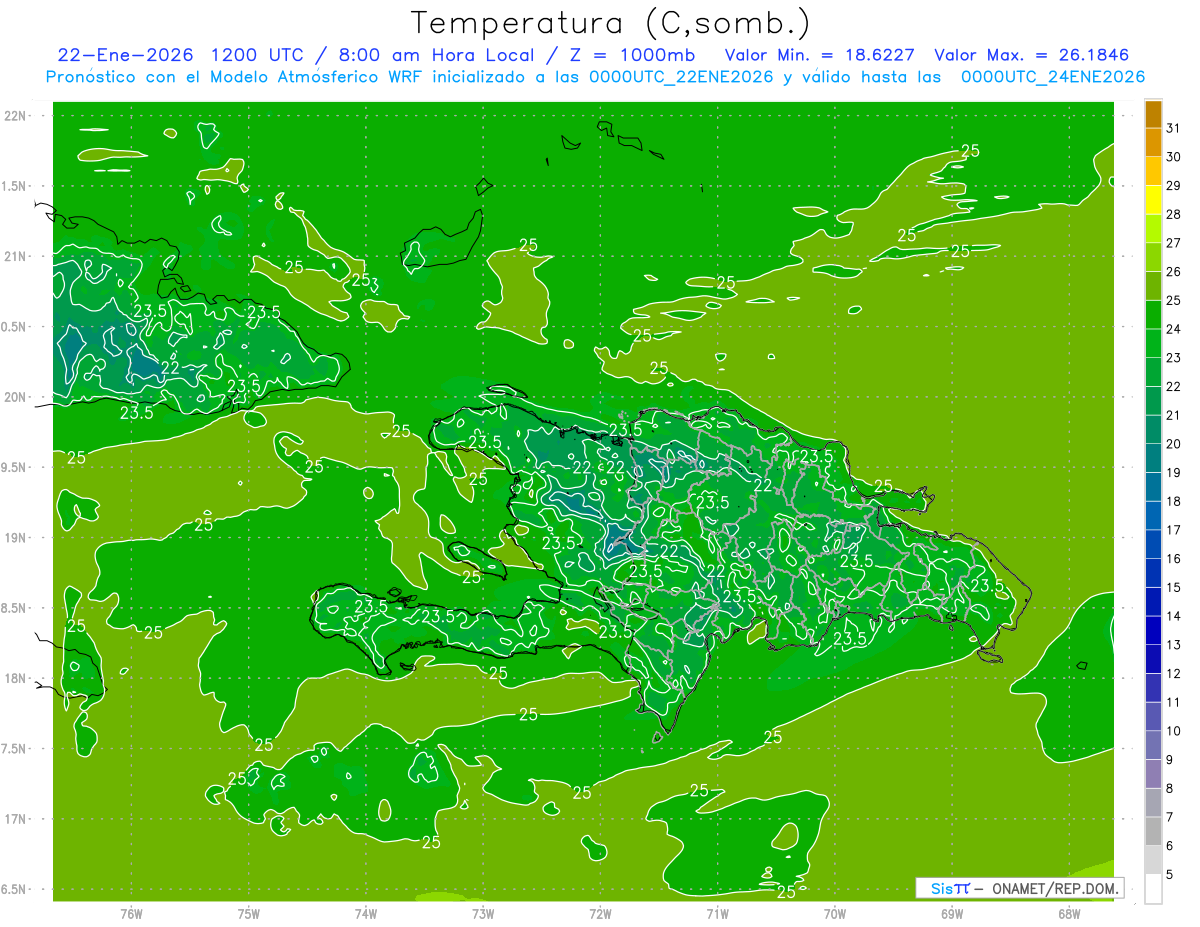Image resolution: width=1200 pixels, height=927 pixels.
Task: Click the blue legend band between 16 and 17
Action: tap(1153, 544)
